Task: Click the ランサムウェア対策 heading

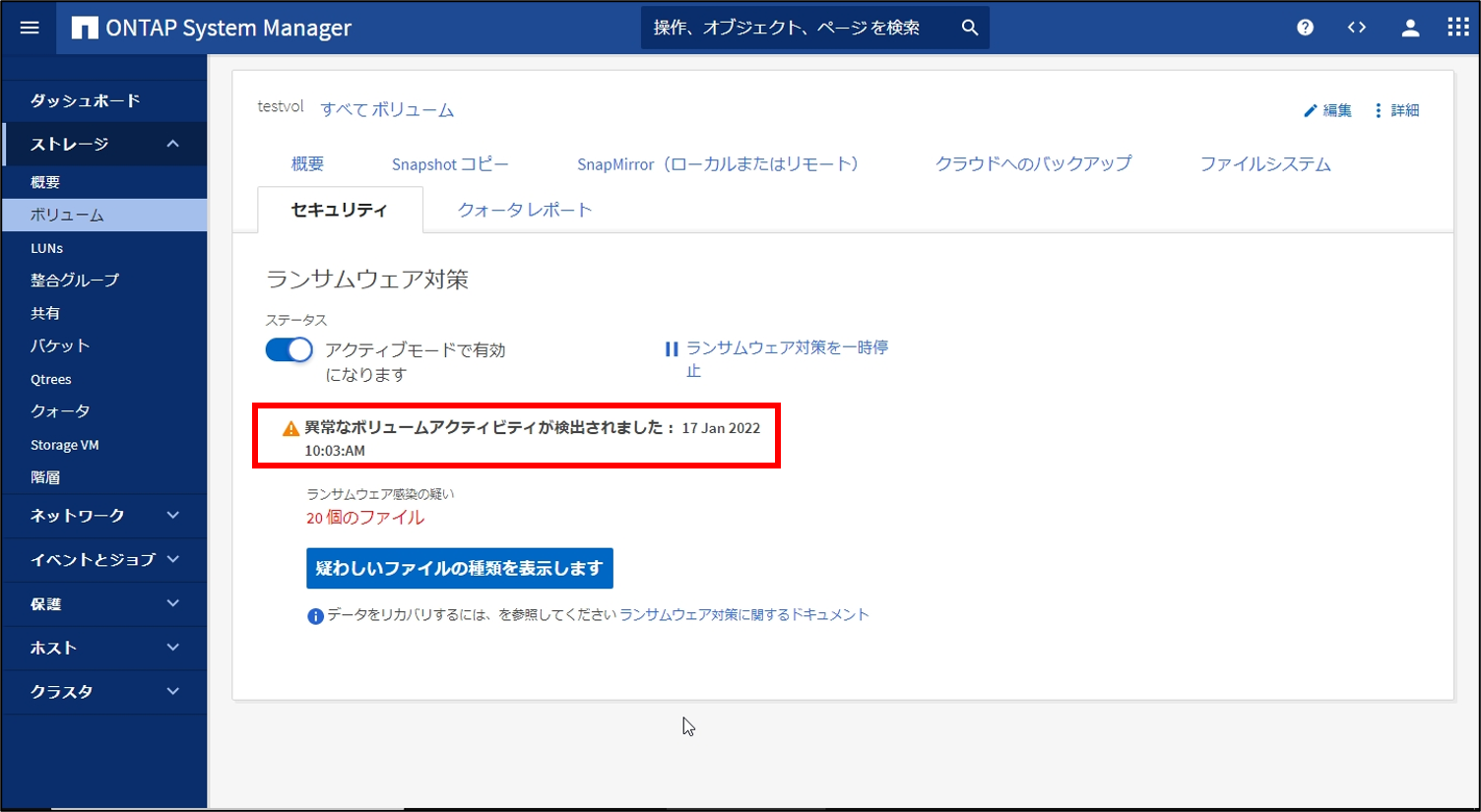Action: (367, 280)
